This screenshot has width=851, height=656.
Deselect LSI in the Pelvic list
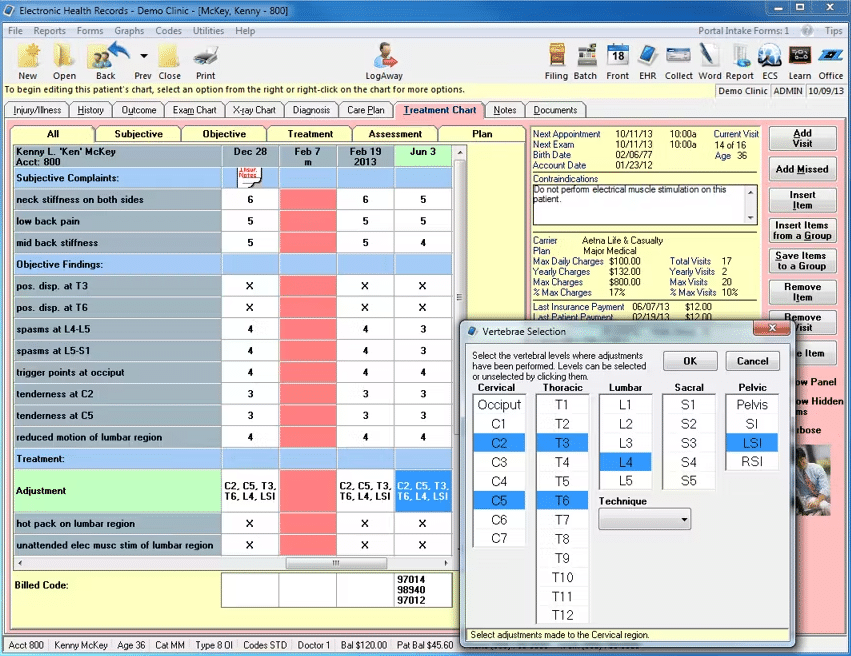[x=752, y=443]
